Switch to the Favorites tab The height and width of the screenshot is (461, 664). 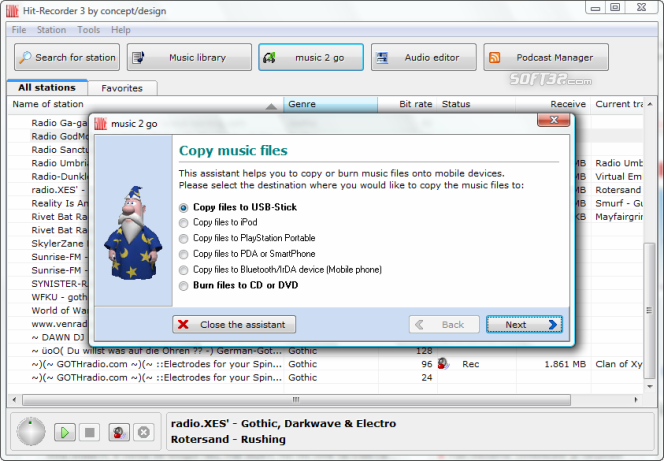click(x=122, y=88)
